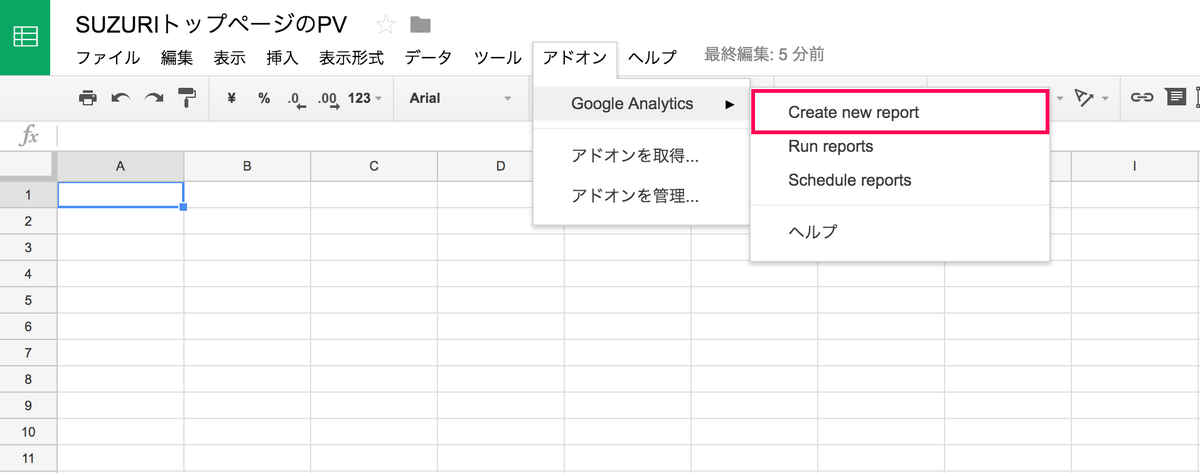Choose Run reports from the submenu
The width and height of the screenshot is (1200, 473).
click(830, 147)
